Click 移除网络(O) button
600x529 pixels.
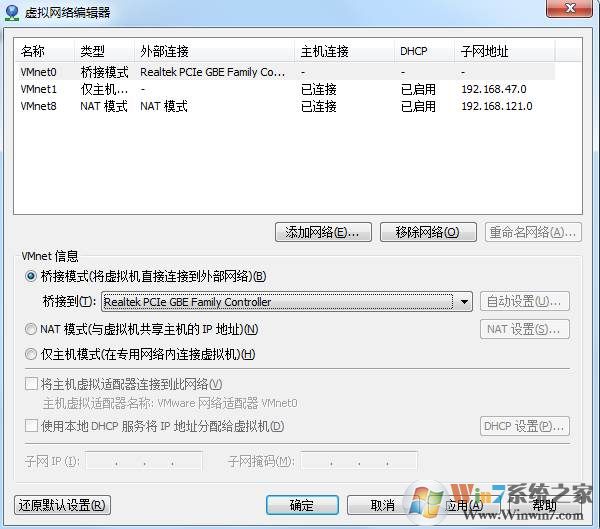(x=428, y=232)
